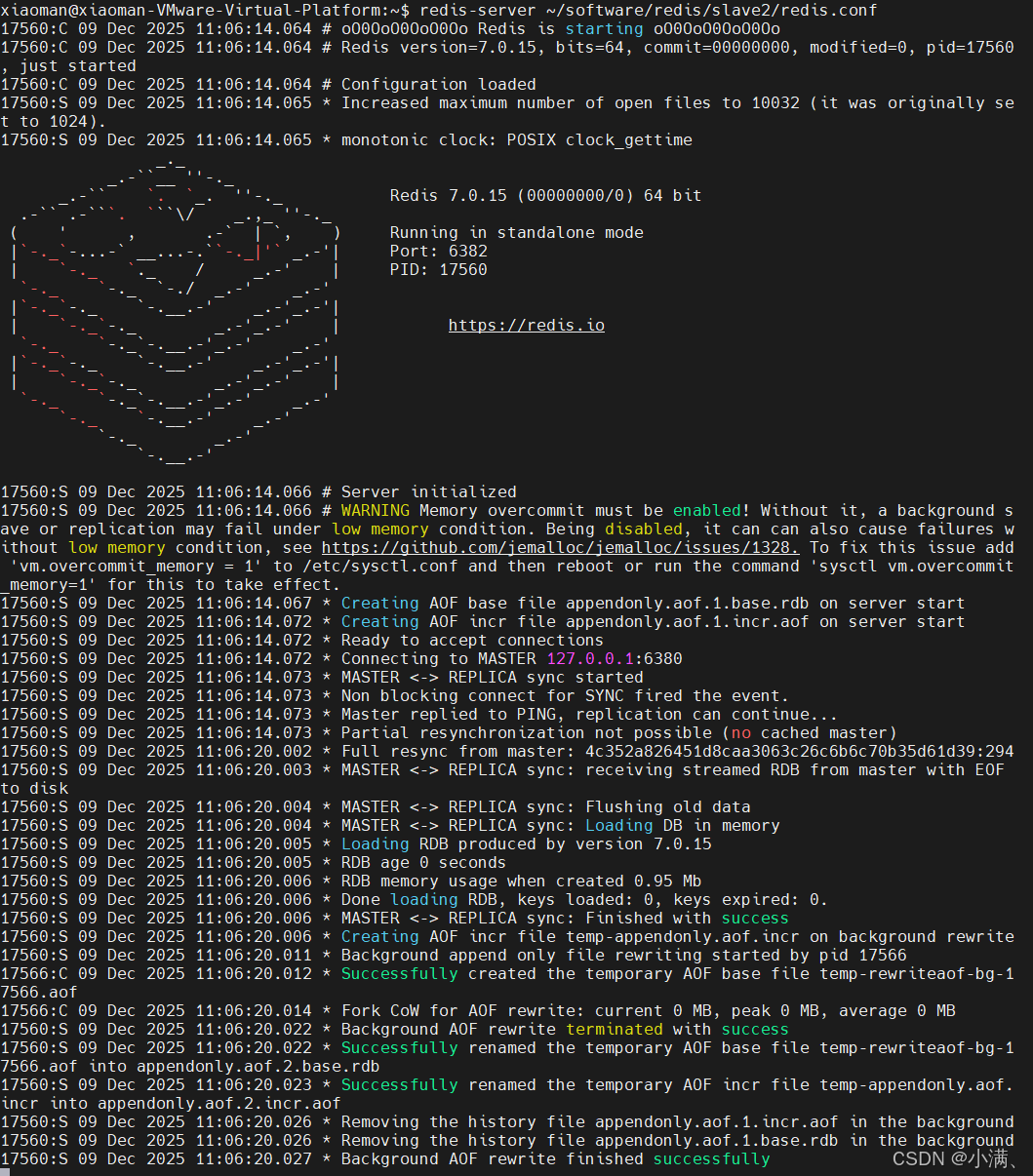Open the jemalloc GitHub issues 1328 link
This screenshot has height=1176, width=1033.
[561, 547]
